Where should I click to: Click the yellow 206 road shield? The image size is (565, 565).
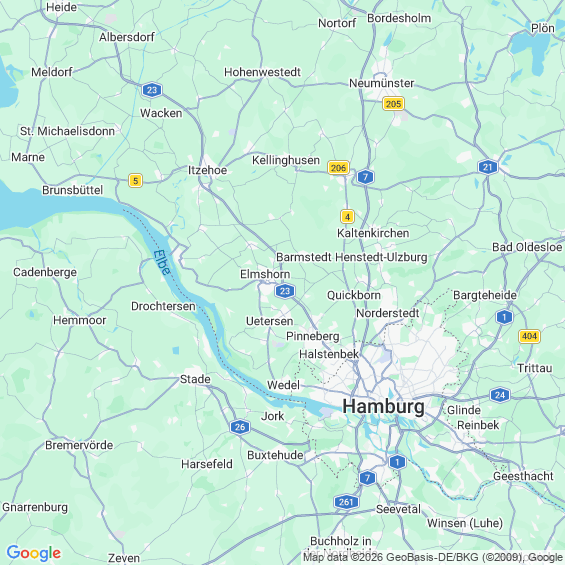(338, 168)
